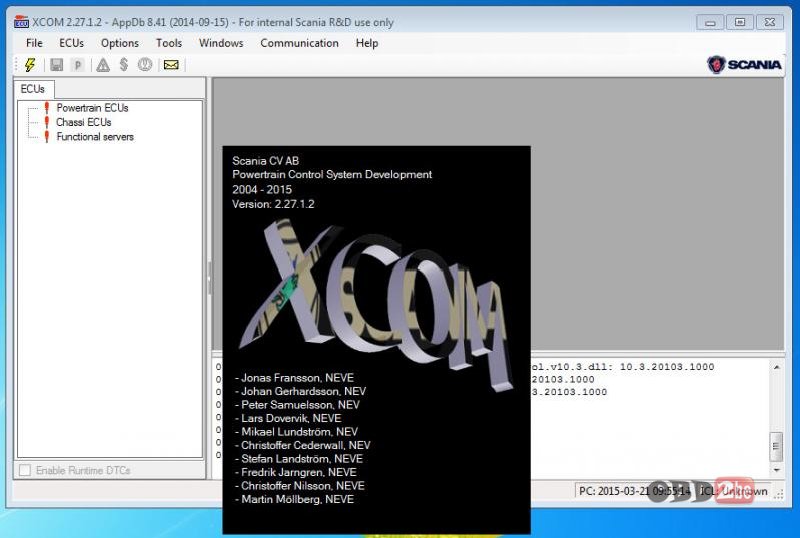Click the envelope message icon
Screen dimensions: 800x538
tap(171, 65)
